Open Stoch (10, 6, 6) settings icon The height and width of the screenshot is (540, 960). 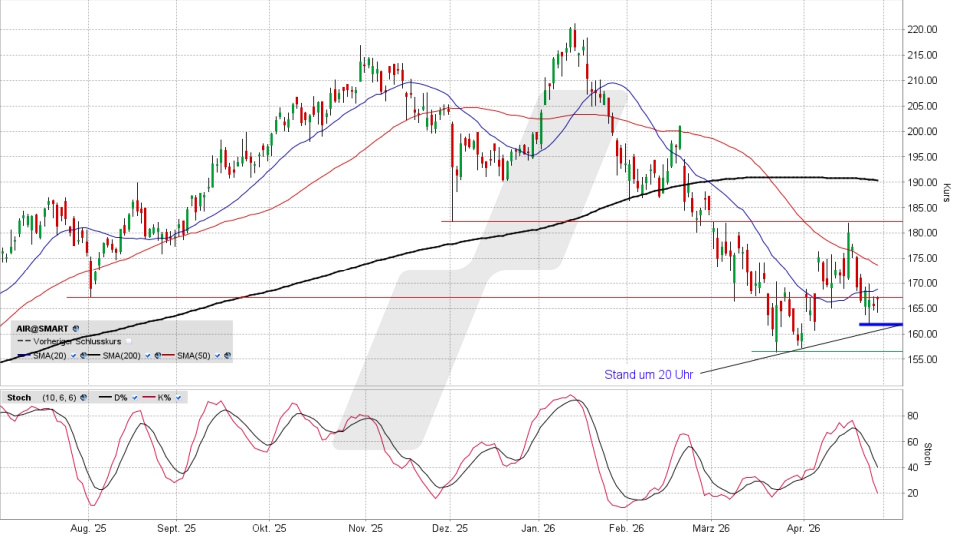coord(84,397)
